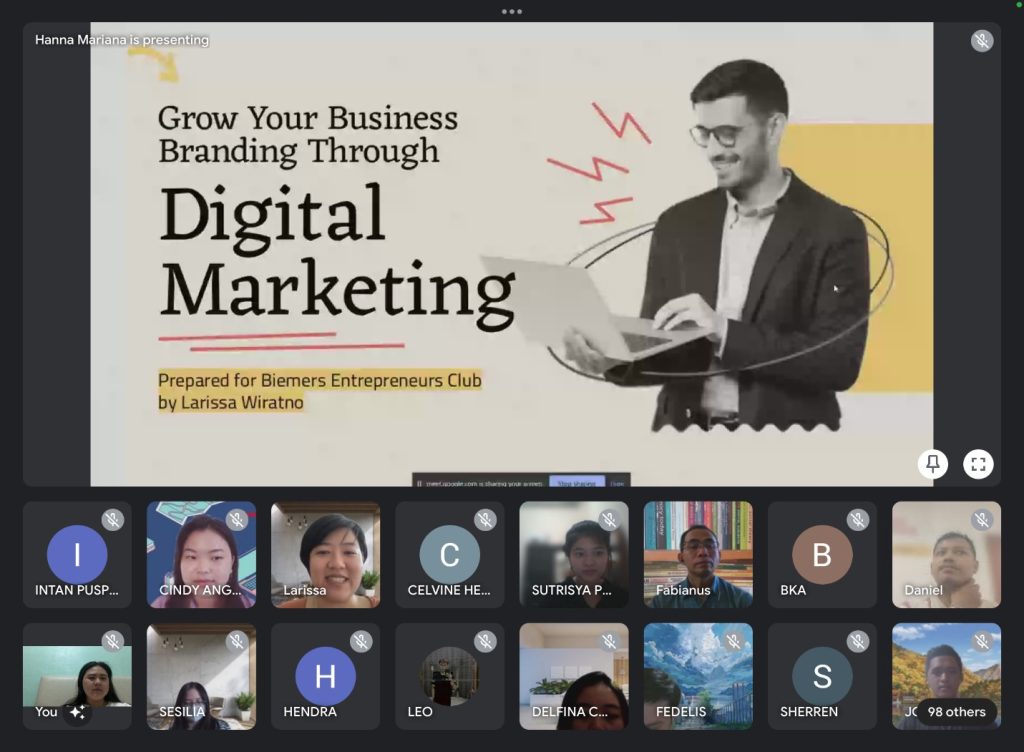Viewport: 1024px width, 752px height.
Task: Click the muted mic icon on CELVINE HE tile
Action: coord(485,520)
